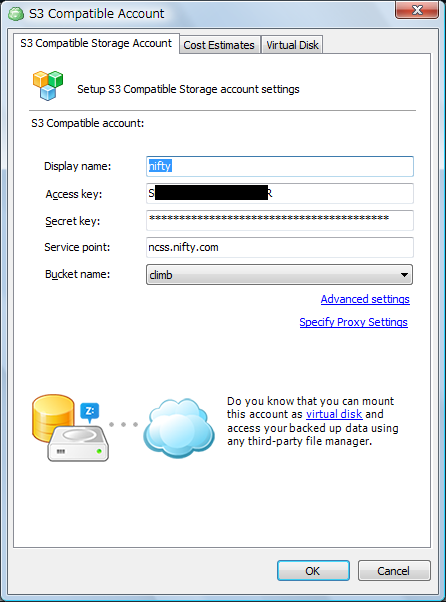
Task: Click the hard drive disk icon
Action: [78, 443]
